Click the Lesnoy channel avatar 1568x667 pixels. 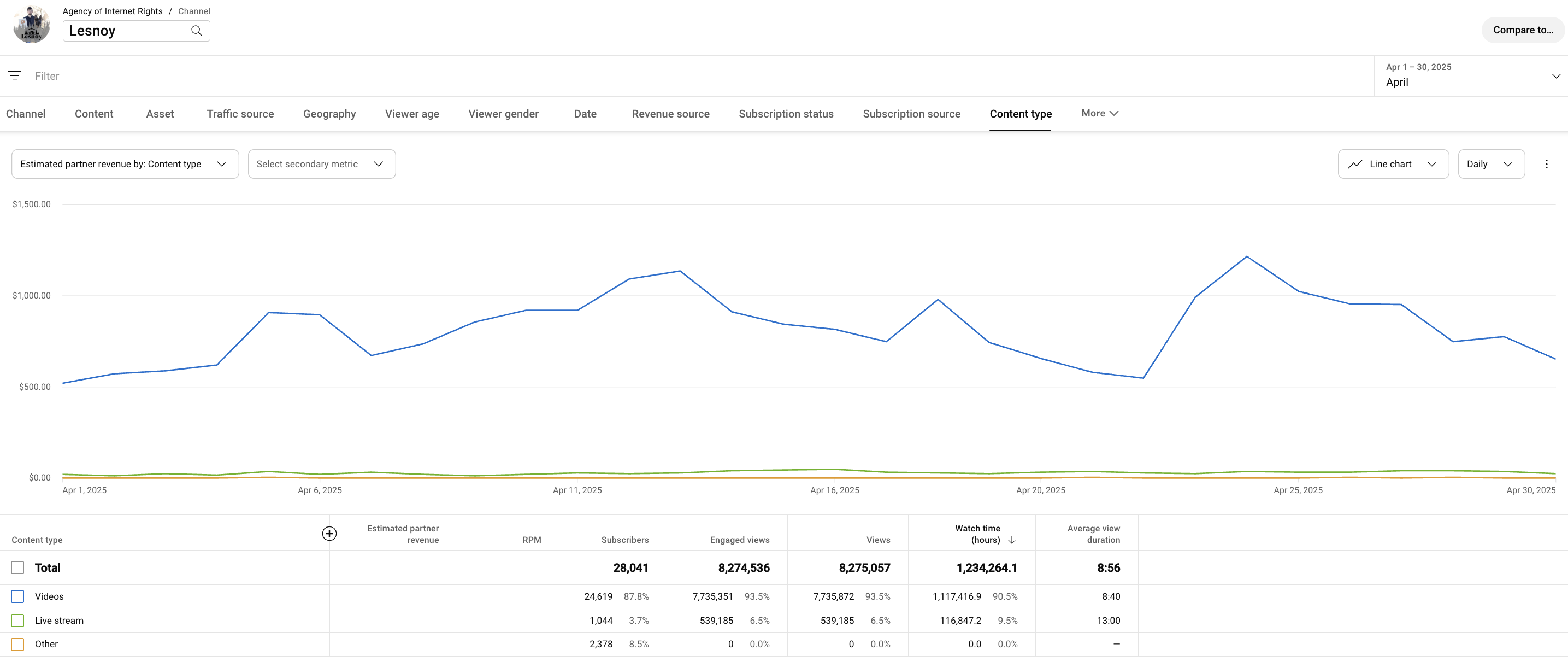click(32, 25)
